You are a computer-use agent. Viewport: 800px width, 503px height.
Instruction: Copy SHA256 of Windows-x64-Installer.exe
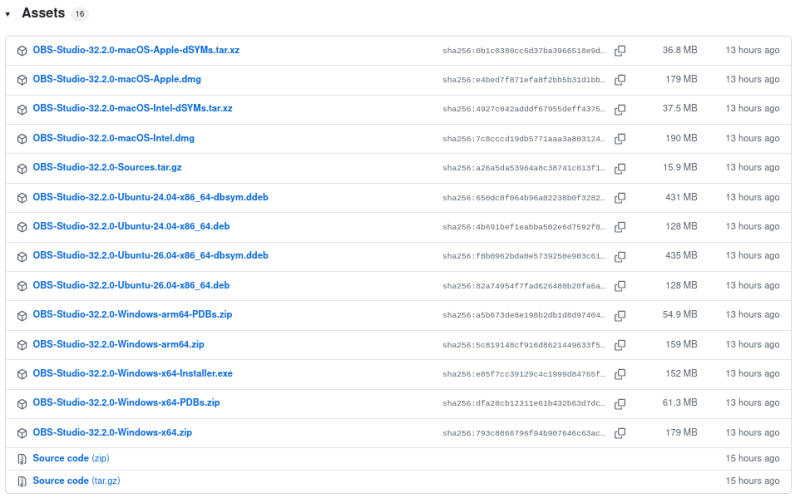[620, 374]
